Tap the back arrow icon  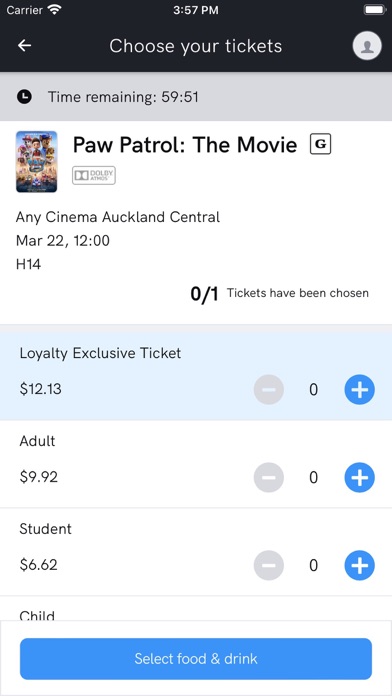[24, 45]
